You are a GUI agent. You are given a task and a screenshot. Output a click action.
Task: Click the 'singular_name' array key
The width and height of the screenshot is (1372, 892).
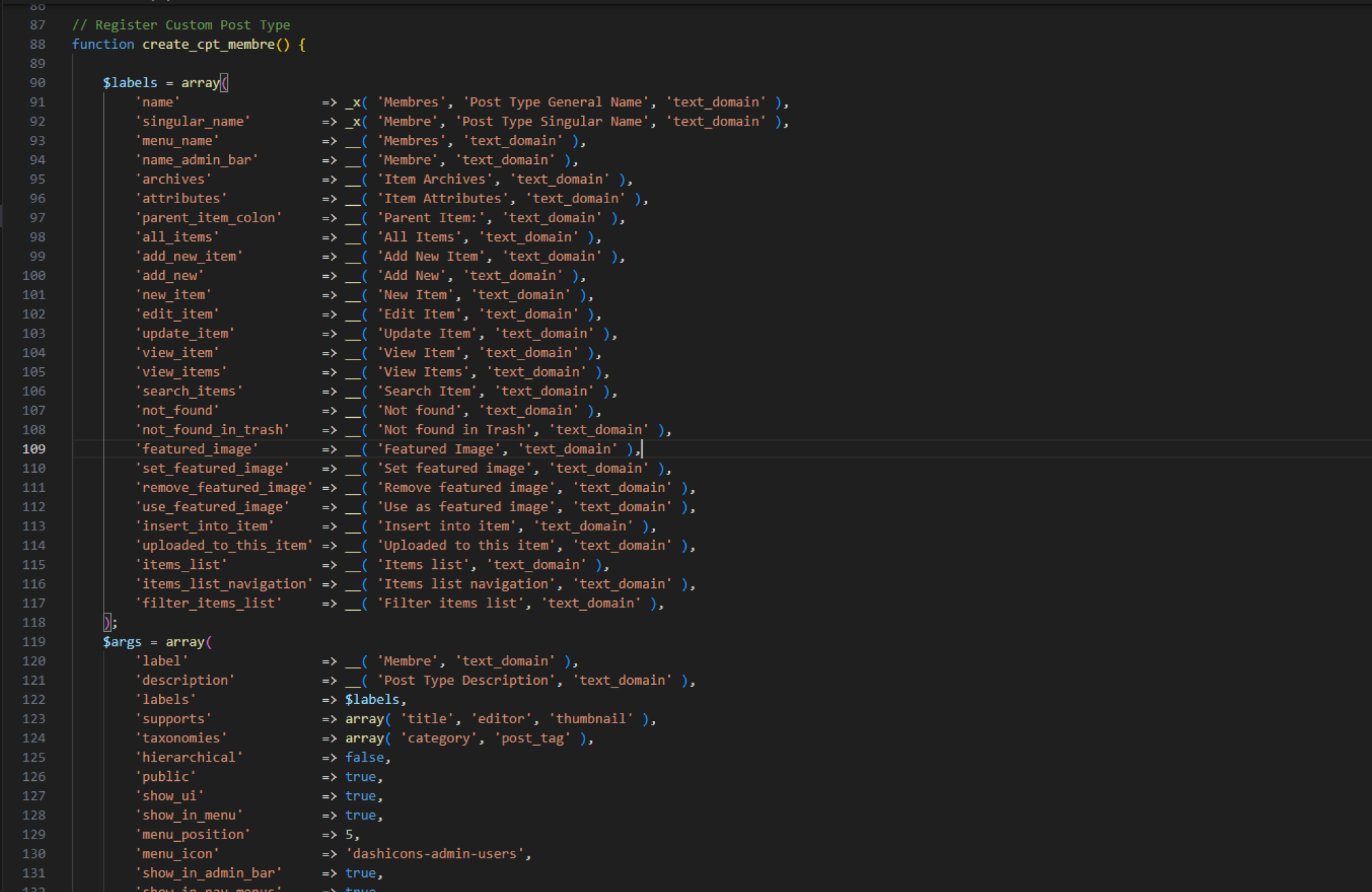tap(193, 121)
